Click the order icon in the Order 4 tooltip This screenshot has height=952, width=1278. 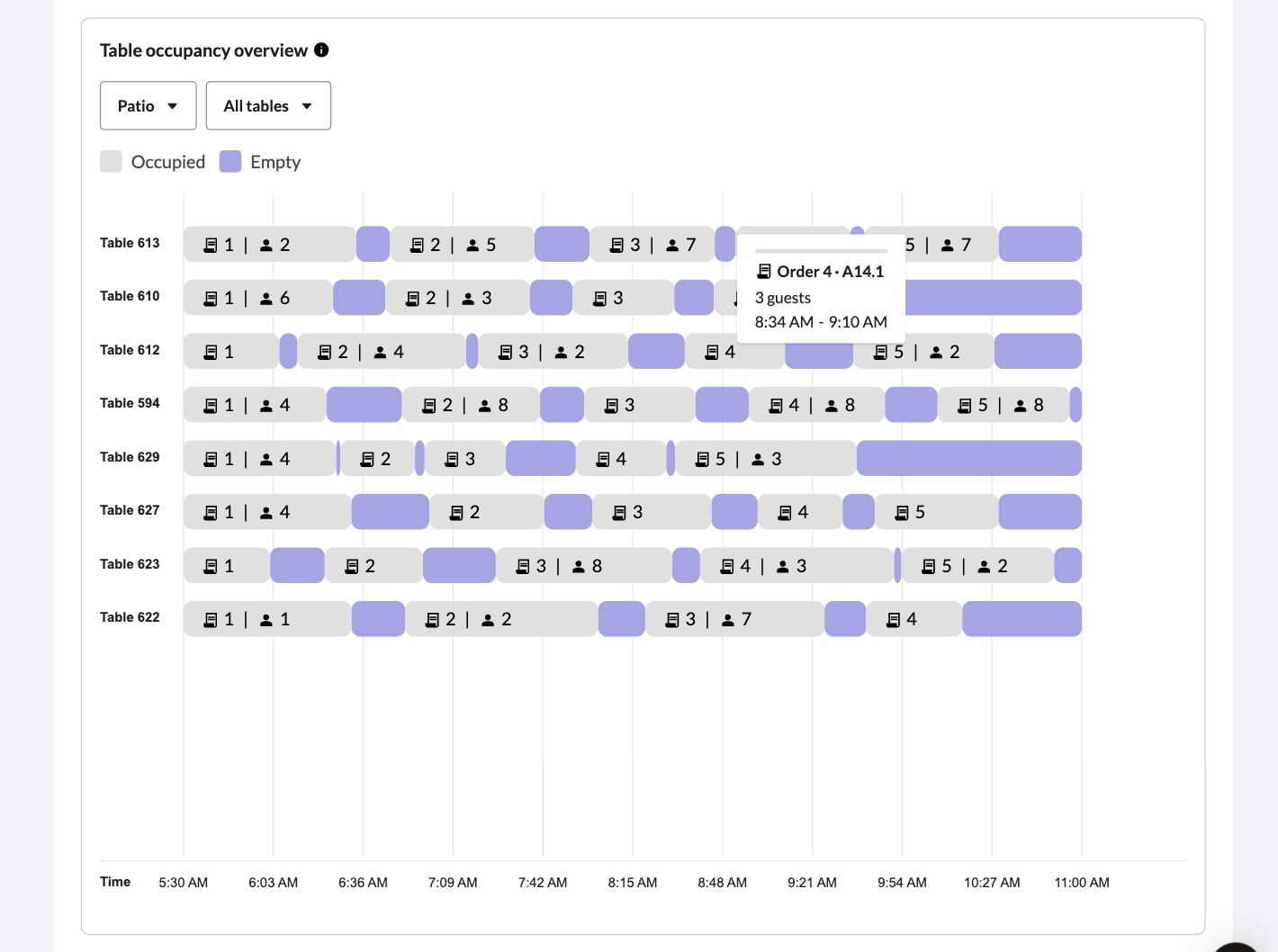click(764, 271)
